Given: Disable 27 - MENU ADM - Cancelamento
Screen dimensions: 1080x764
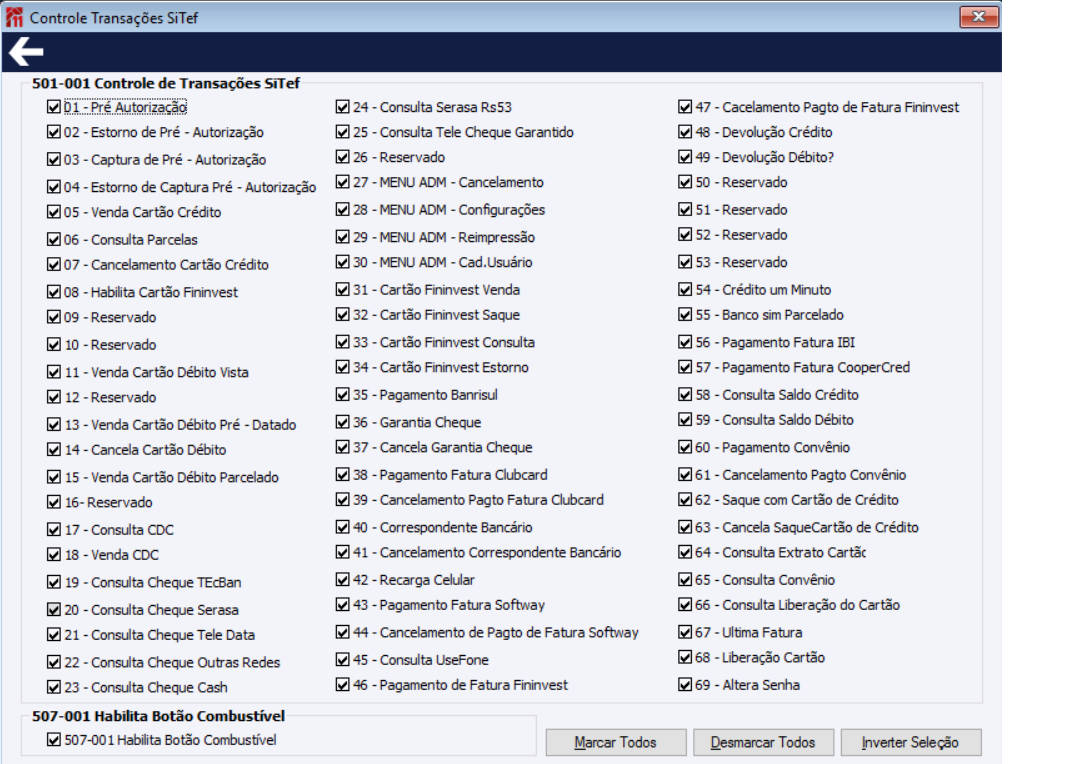Looking at the screenshot, I should pos(342,182).
